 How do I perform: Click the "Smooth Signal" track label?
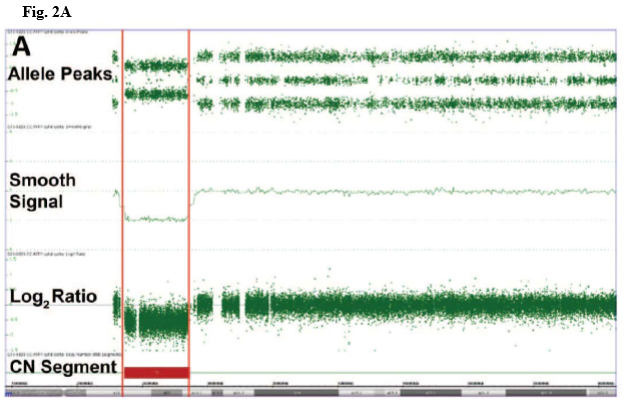click(43, 191)
